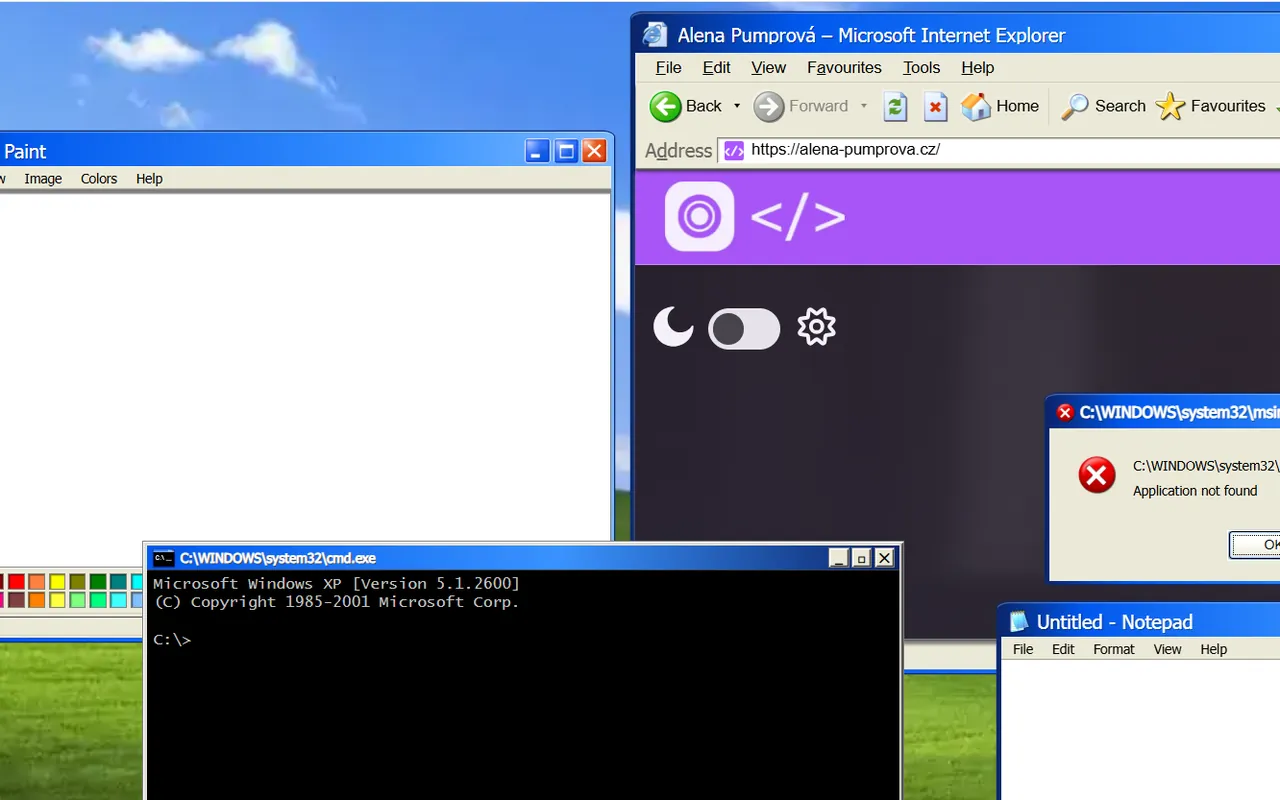The height and width of the screenshot is (800, 1280).
Task: Pick the light green swatch in Paint palette
Action: (x=77, y=600)
